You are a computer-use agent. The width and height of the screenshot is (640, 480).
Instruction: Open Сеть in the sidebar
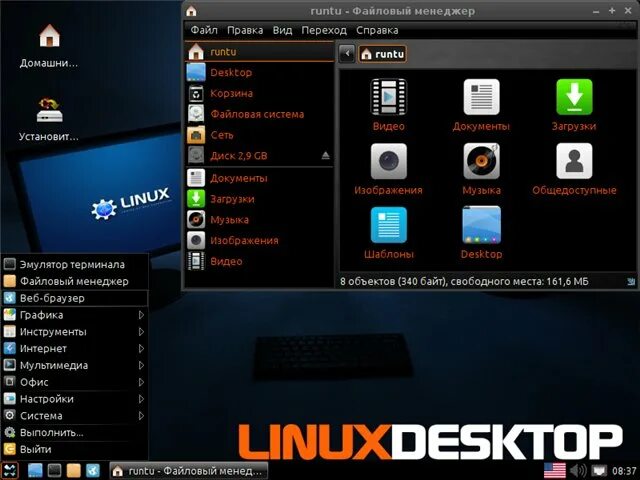pos(260,135)
